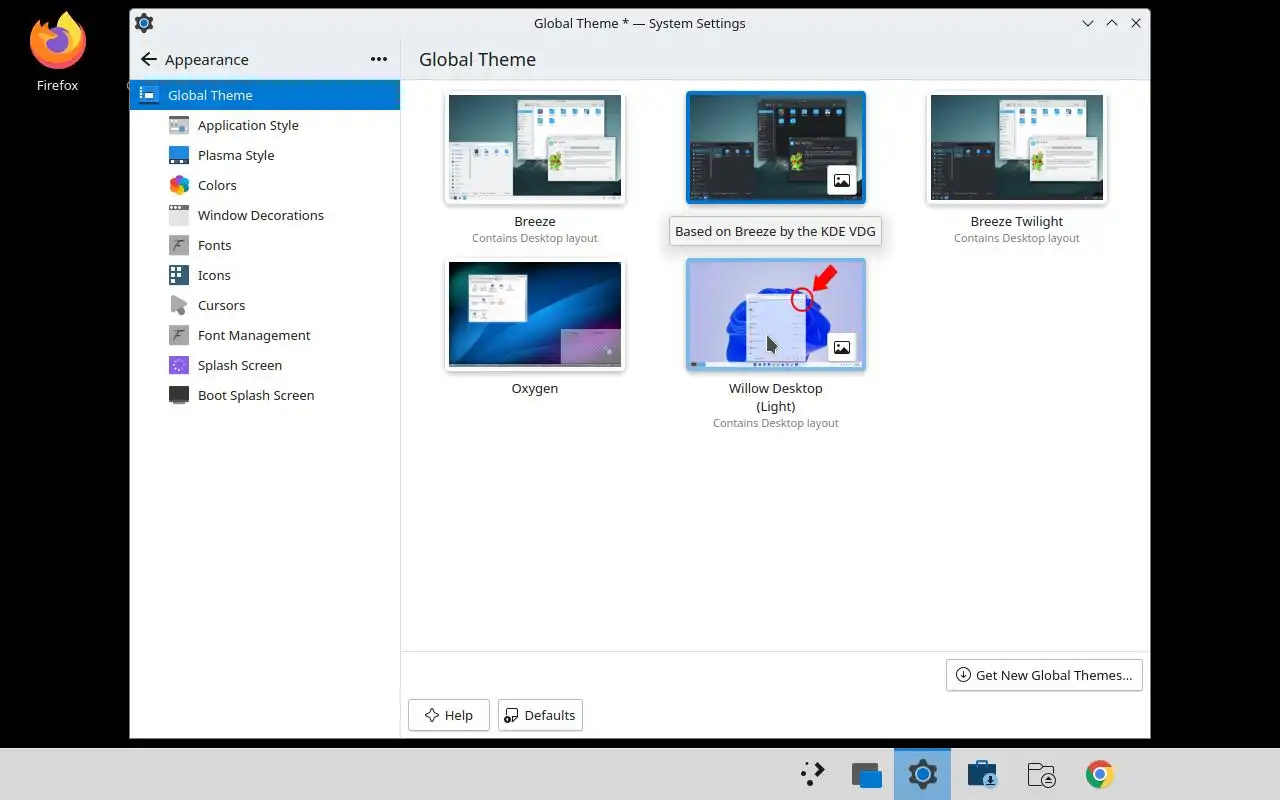
Task: Select the Fonts text label
Action: pos(215,245)
